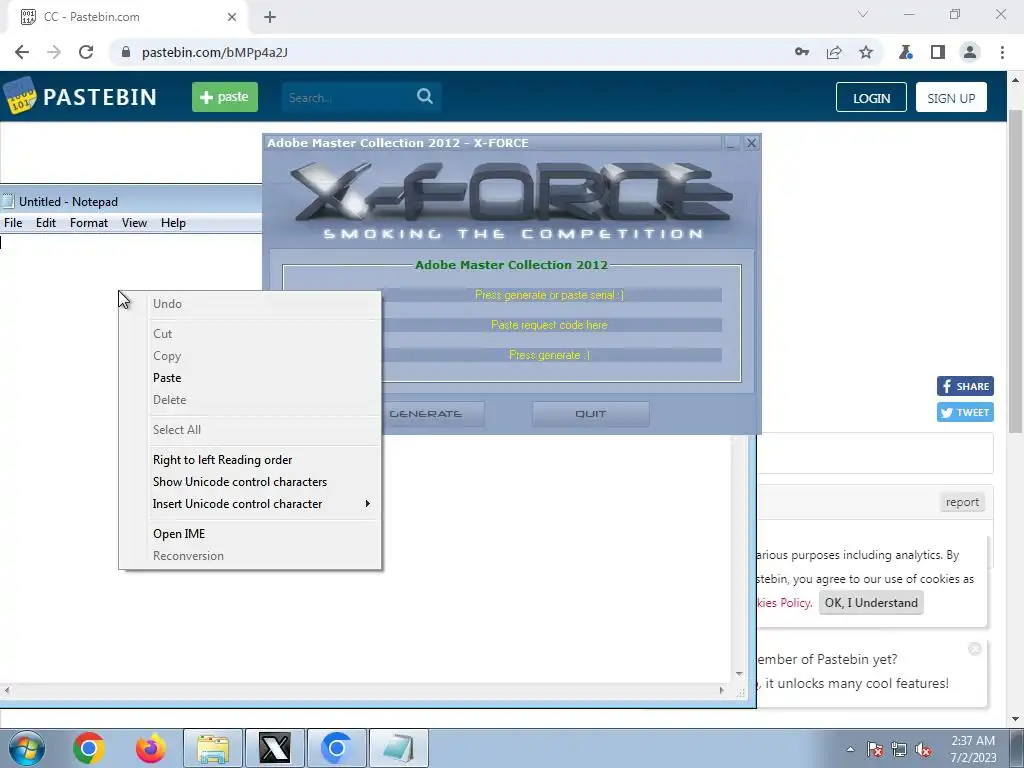This screenshot has width=1024, height=768.
Task: Click Notepad's horizontal scrollbar right arrow
Action: tap(722, 690)
